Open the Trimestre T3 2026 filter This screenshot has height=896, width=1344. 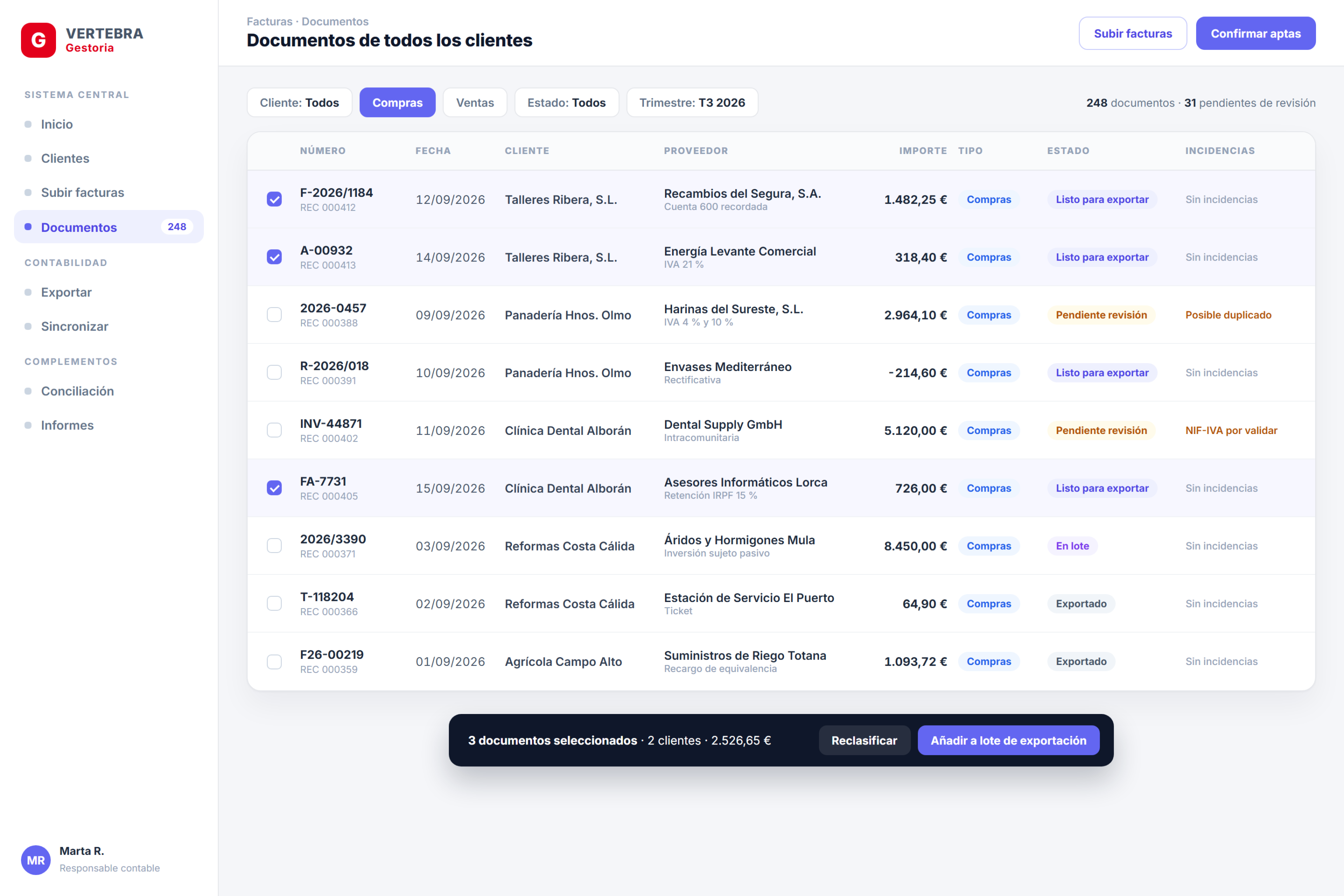point(692,102)
